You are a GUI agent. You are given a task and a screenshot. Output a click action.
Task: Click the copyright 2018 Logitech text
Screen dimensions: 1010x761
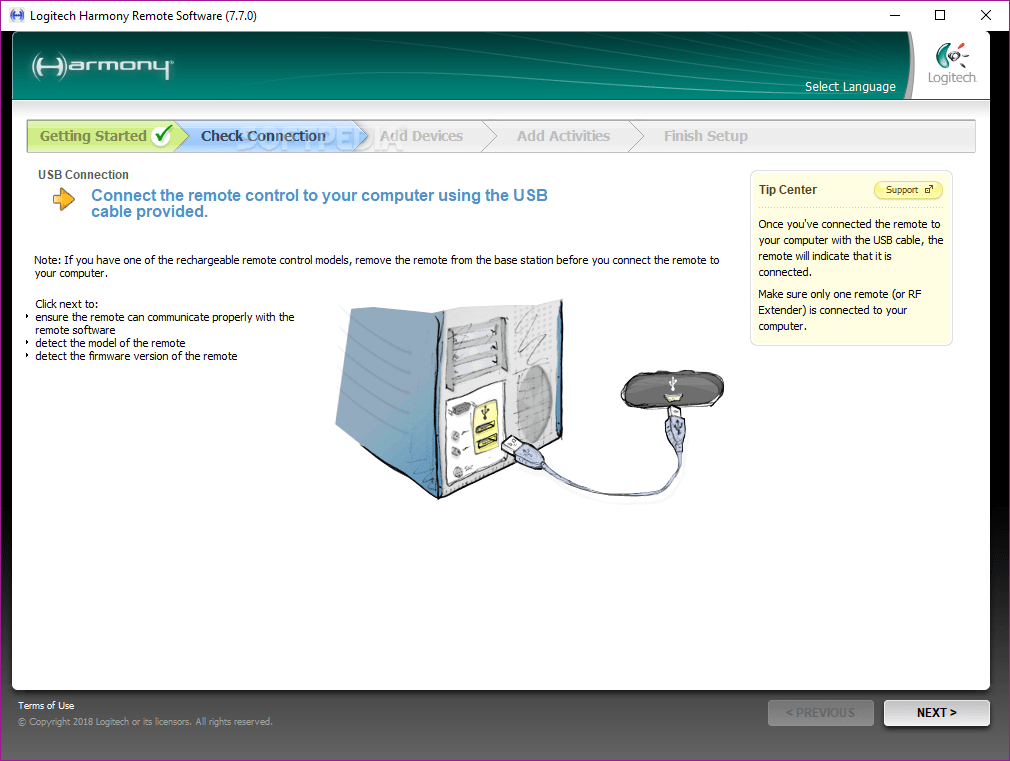click(x=145, y=722)
